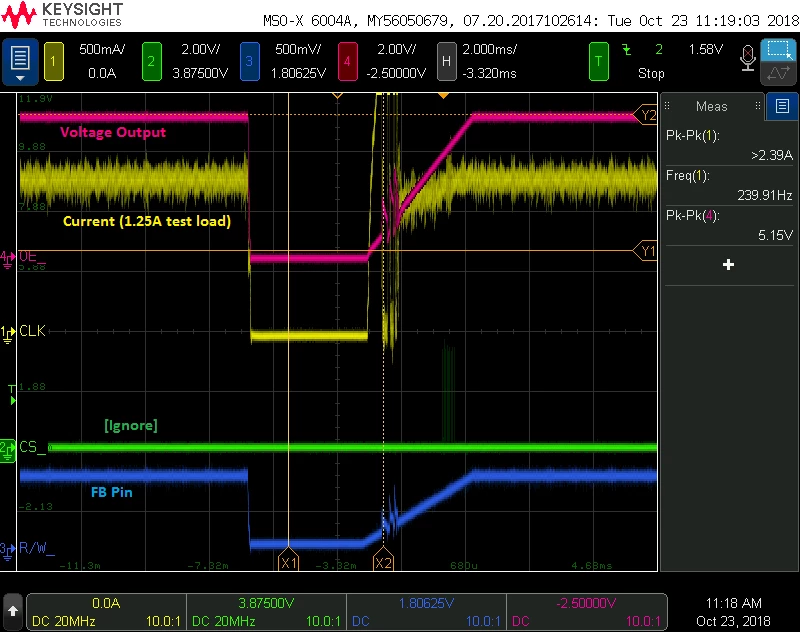Click trigger source channel 2 indicator
This screenshot has height=632, width=800.
(659, 49)
